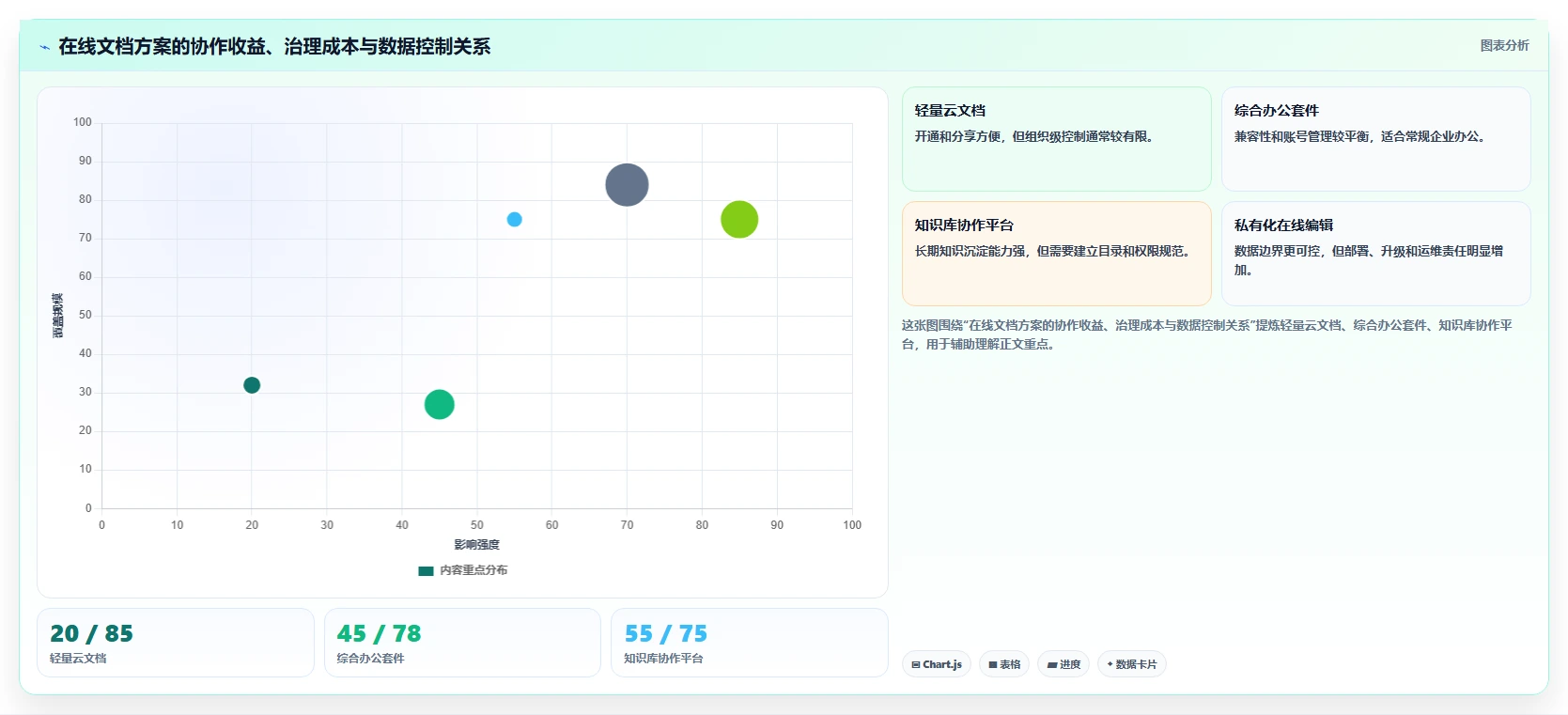The height and width of the screenshot is (715, 1568).
Task: Click the title 在线文档方案的协作收益、治理成本与数据控制关系
Action: click(x=274, y=46)
